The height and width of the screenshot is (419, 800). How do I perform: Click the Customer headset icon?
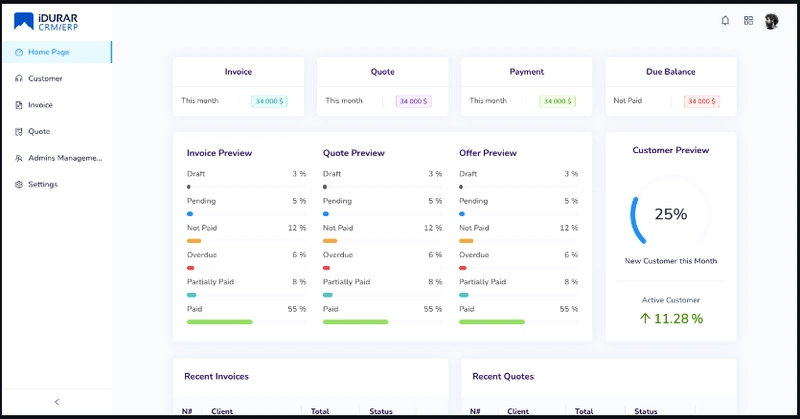[x=19, y=78]
